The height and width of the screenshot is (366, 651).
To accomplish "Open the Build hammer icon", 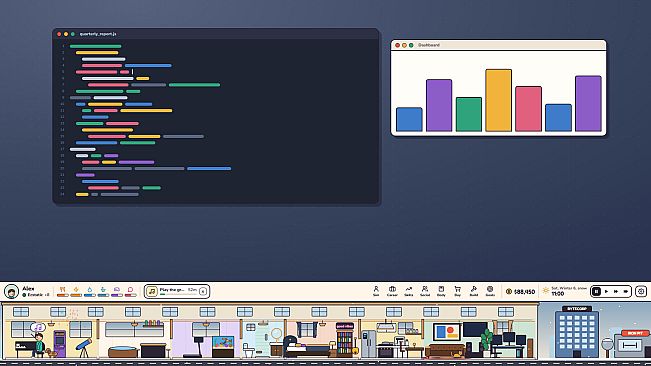I will 474,291.
